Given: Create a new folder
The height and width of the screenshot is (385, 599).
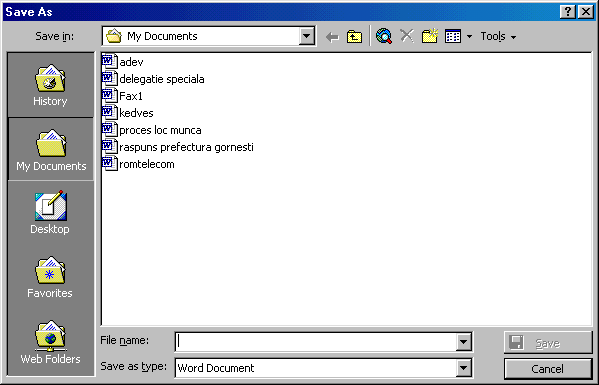Looking at the screenshot, I should coord(430,36).
